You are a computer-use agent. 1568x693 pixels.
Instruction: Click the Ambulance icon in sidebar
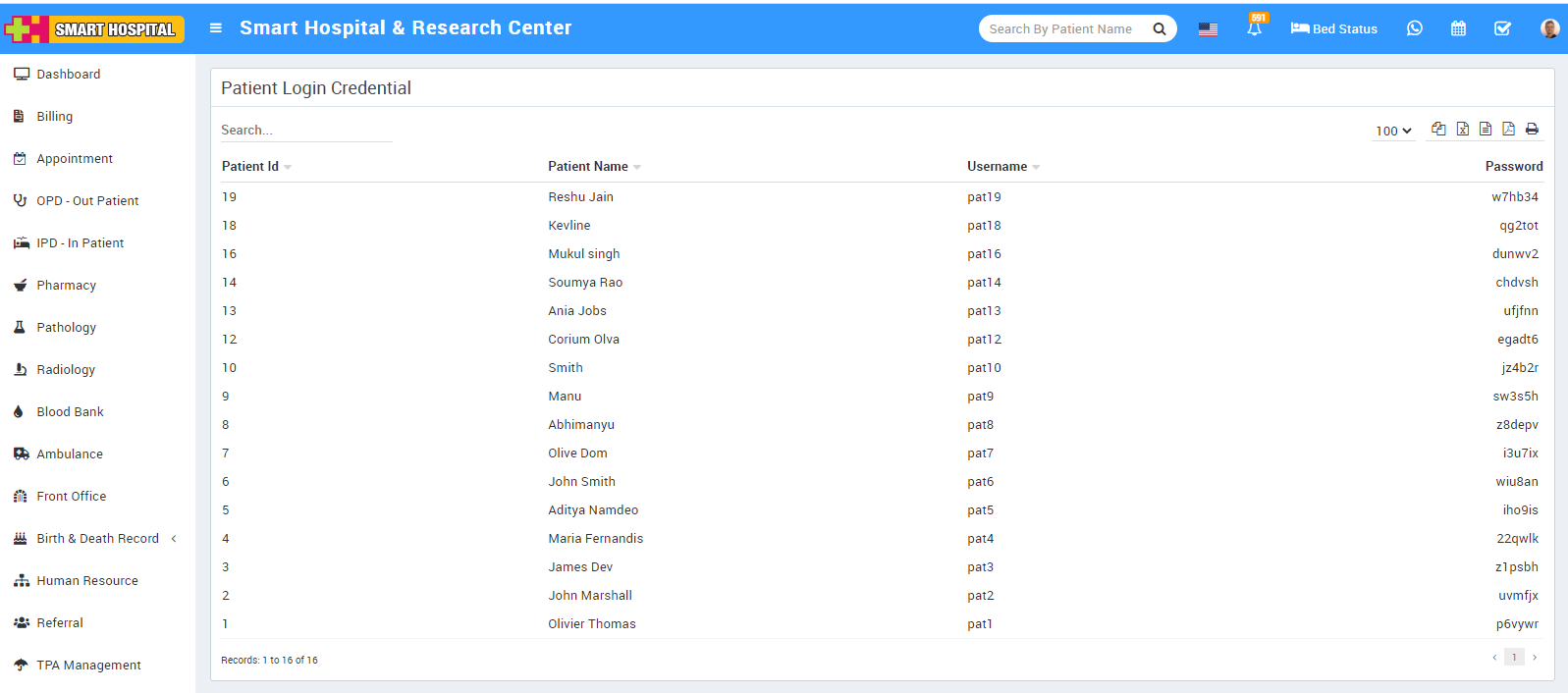pyautogui.click(x=21, y=453)
